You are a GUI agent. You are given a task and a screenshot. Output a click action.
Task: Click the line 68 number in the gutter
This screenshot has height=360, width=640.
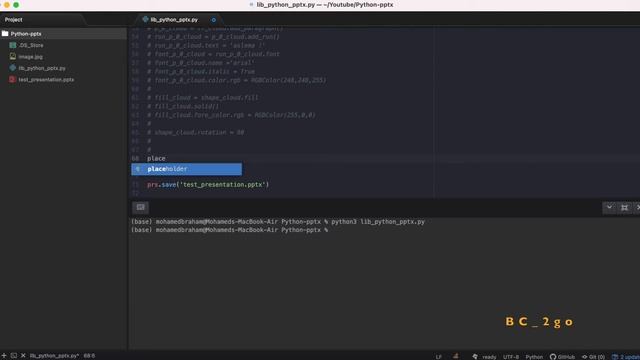[x=135, y=158]
